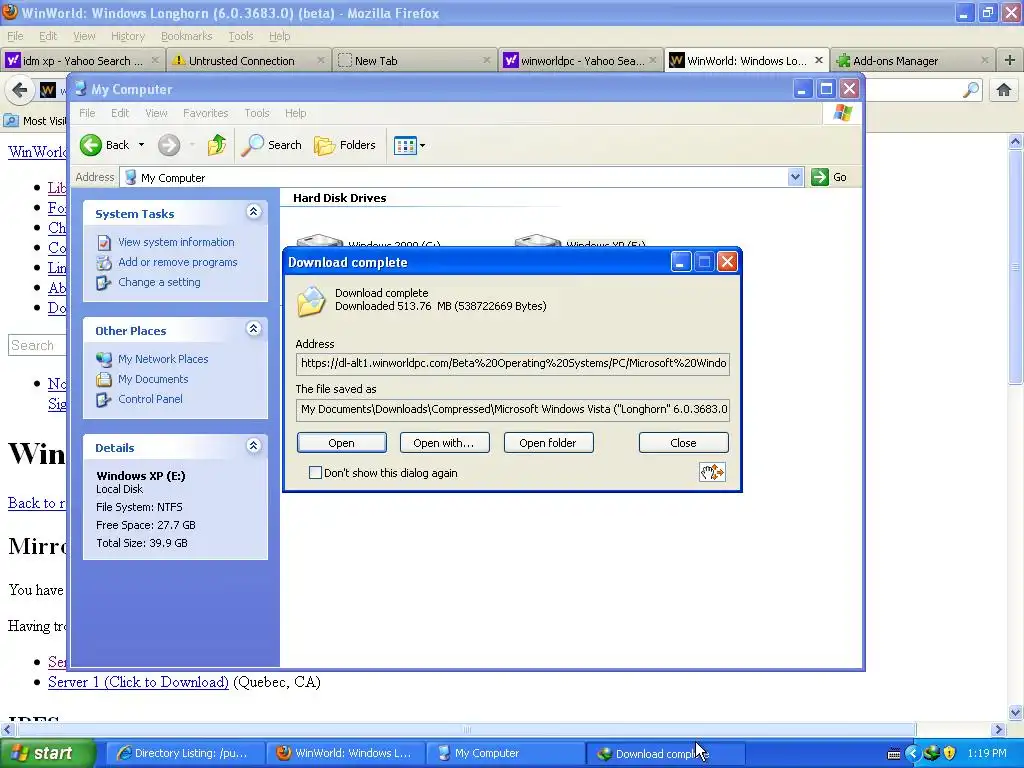The image size is (1024, 768).
Task: Click the Download complete taskbar item
Action: pos(666,753)
